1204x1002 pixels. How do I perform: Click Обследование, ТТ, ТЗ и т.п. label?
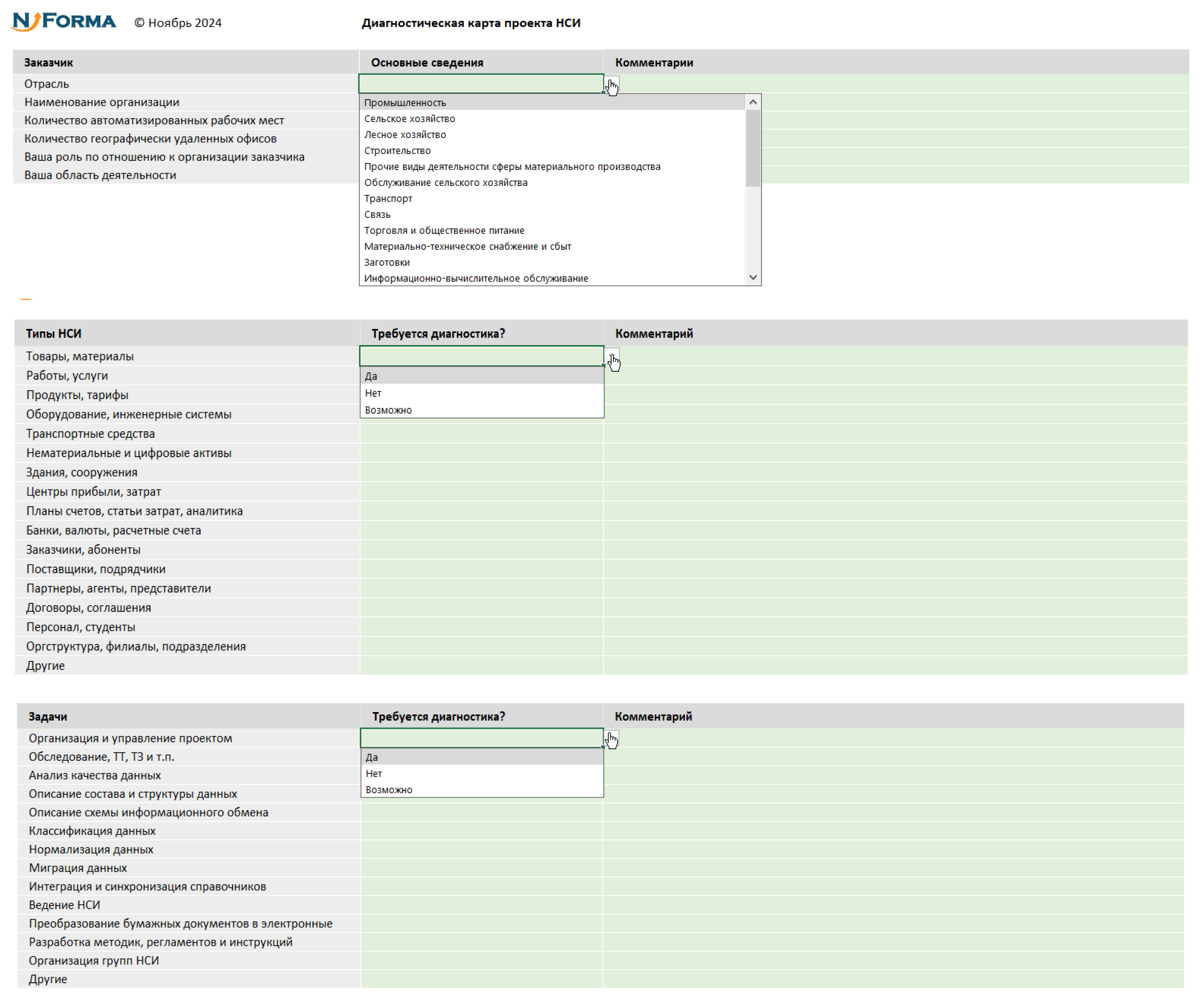(x=101, y=758)
